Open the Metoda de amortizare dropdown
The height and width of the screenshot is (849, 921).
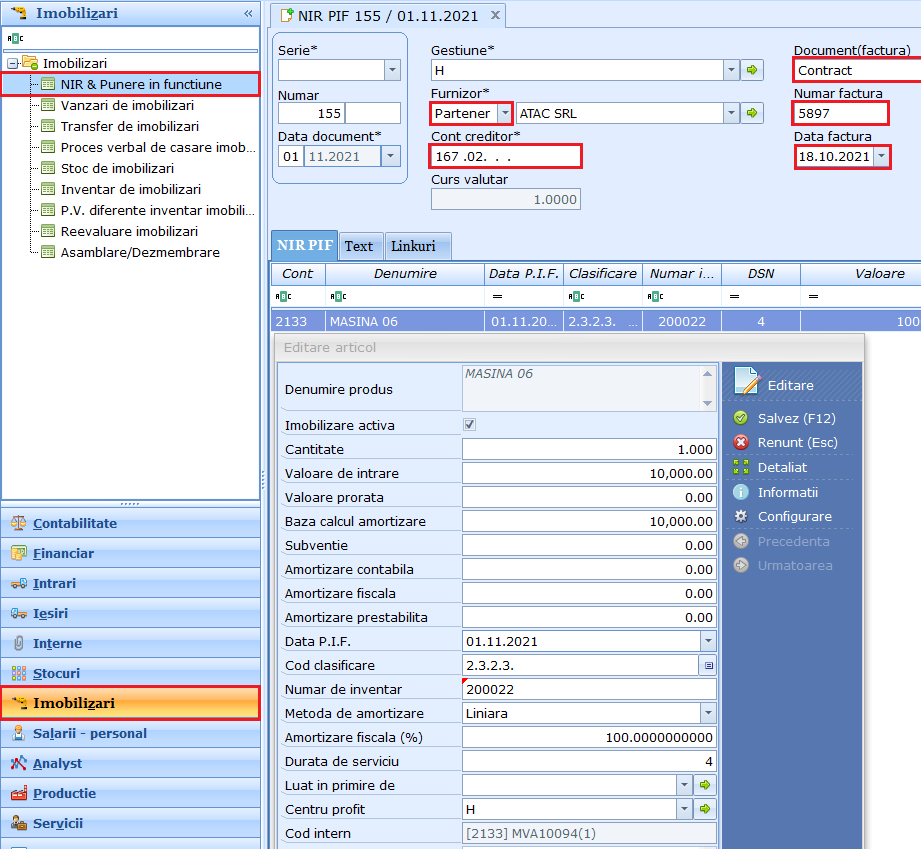click(x=708, y=713)
